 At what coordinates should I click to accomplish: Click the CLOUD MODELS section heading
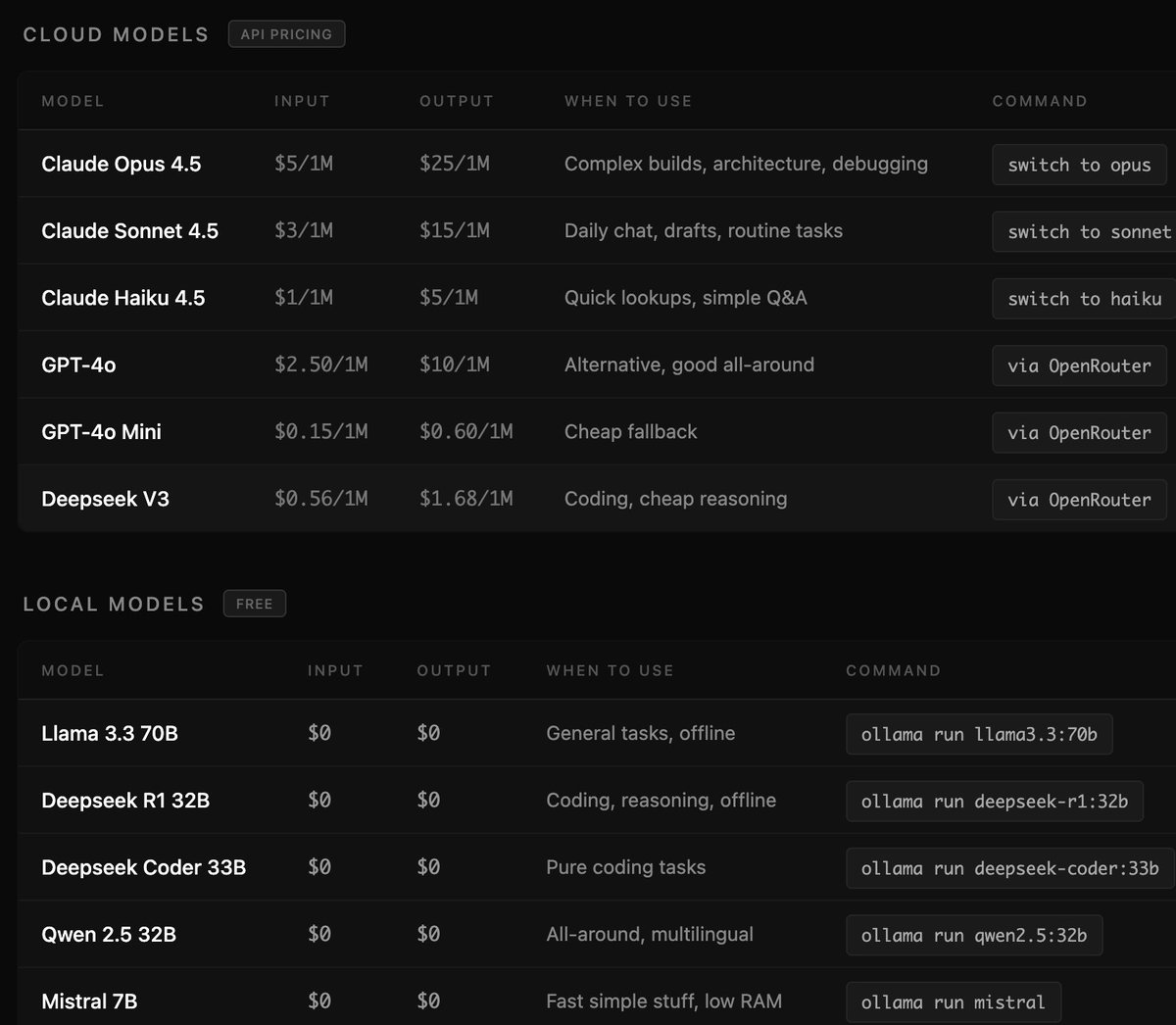pos(116,34)
